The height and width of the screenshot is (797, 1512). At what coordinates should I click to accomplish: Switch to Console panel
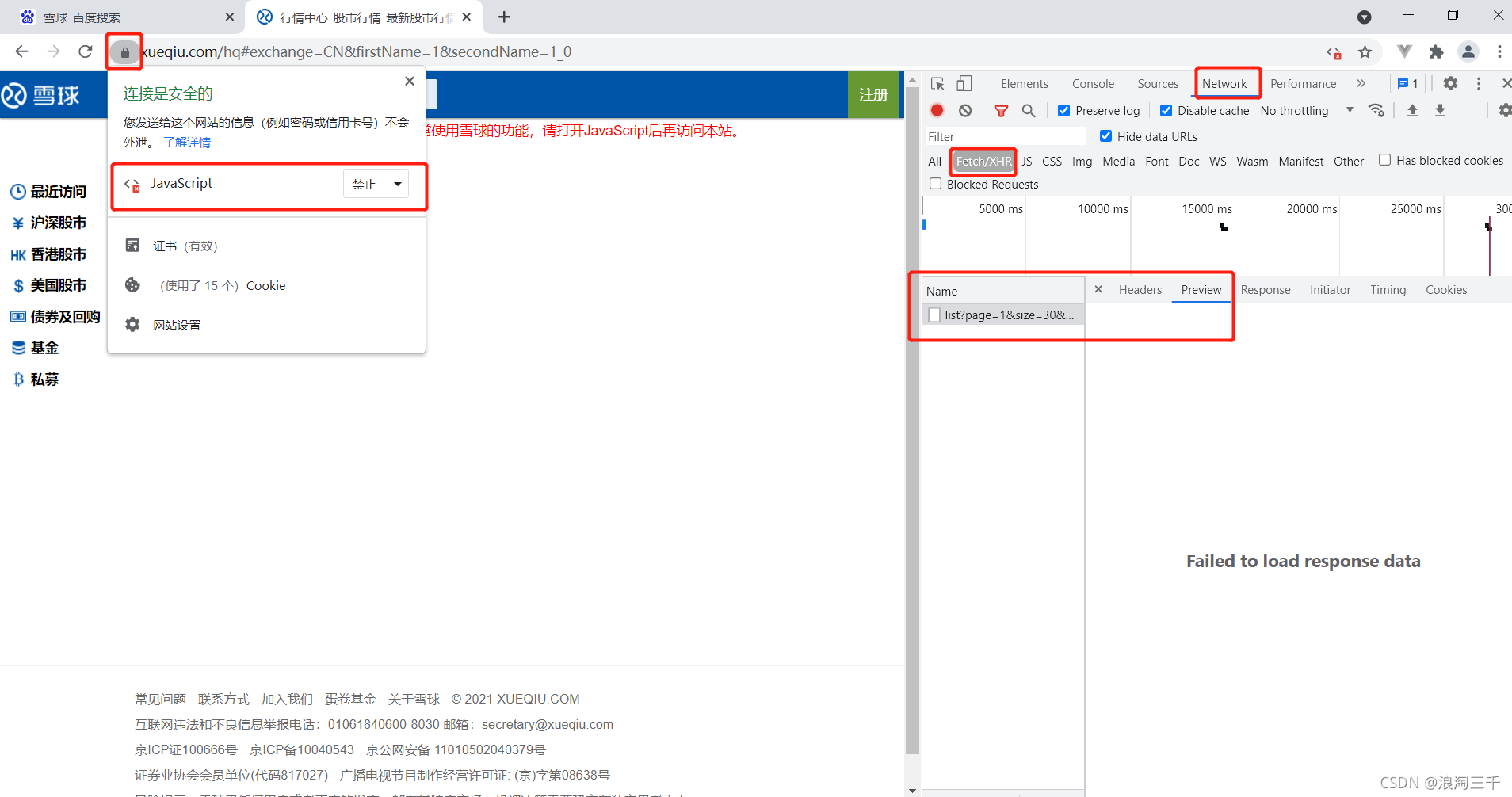click(1093, 83)
